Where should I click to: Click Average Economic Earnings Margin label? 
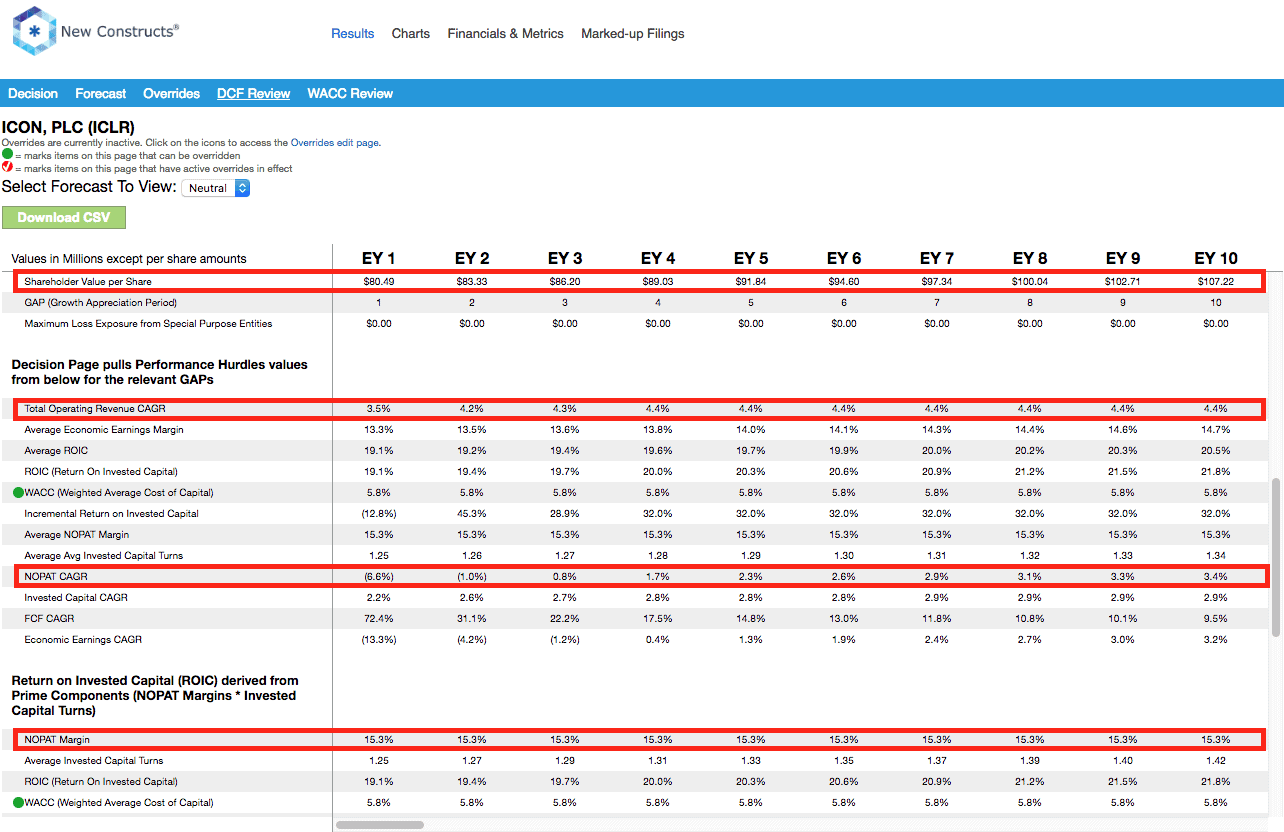[x=104, y=430]
